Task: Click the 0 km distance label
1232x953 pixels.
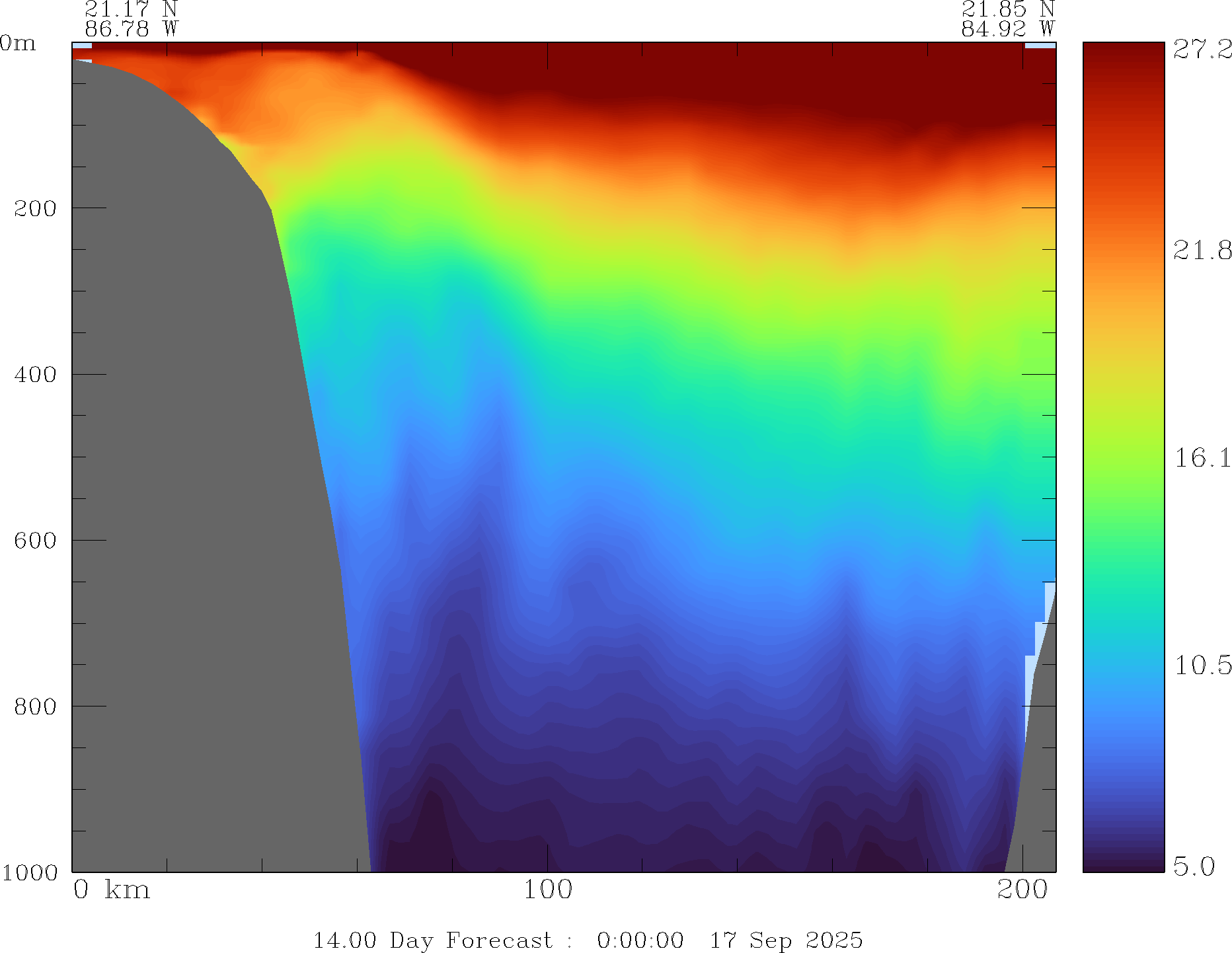Action: (111, 890)
